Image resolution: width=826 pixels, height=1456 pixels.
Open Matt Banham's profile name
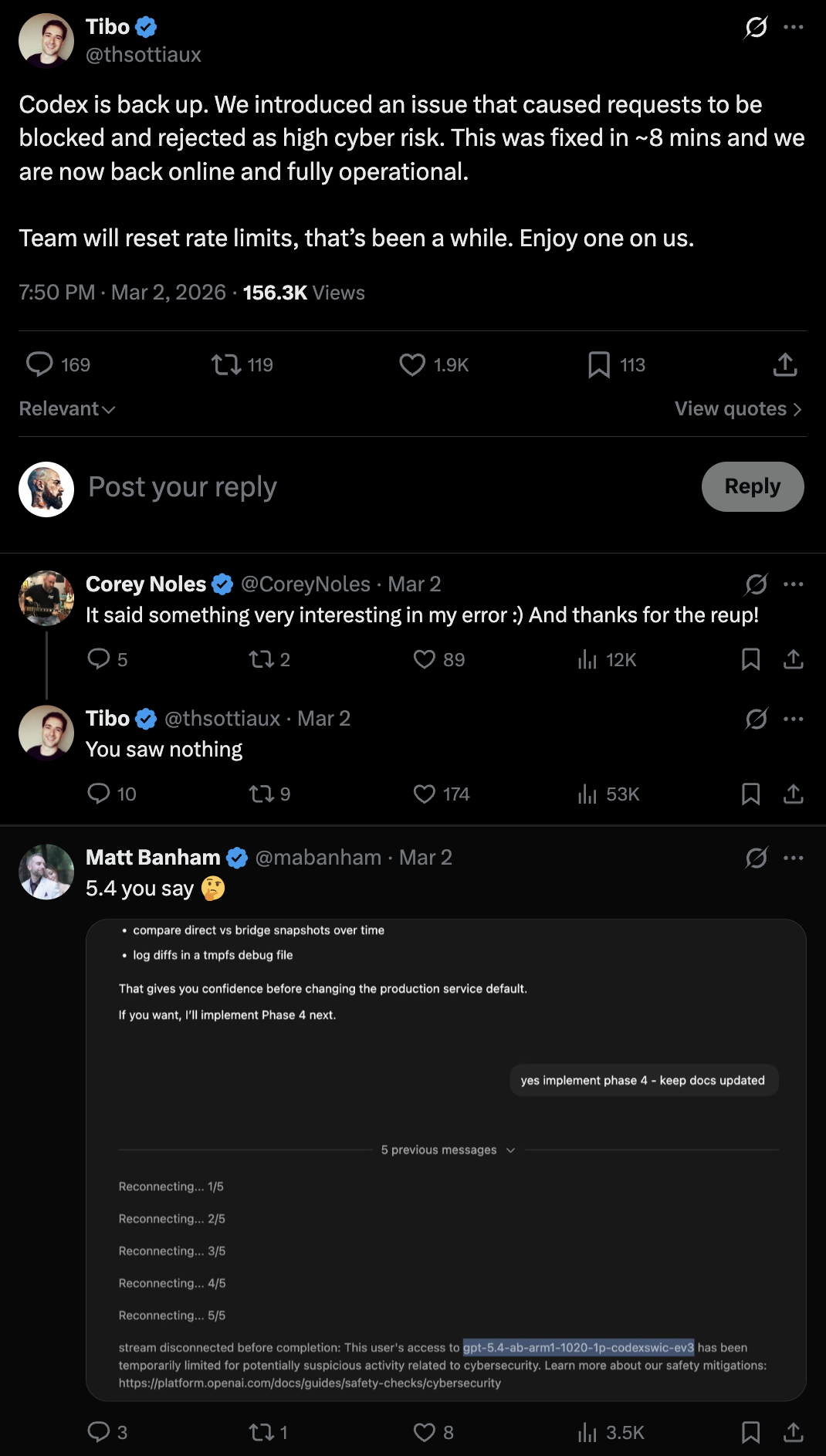click(153, 858)
